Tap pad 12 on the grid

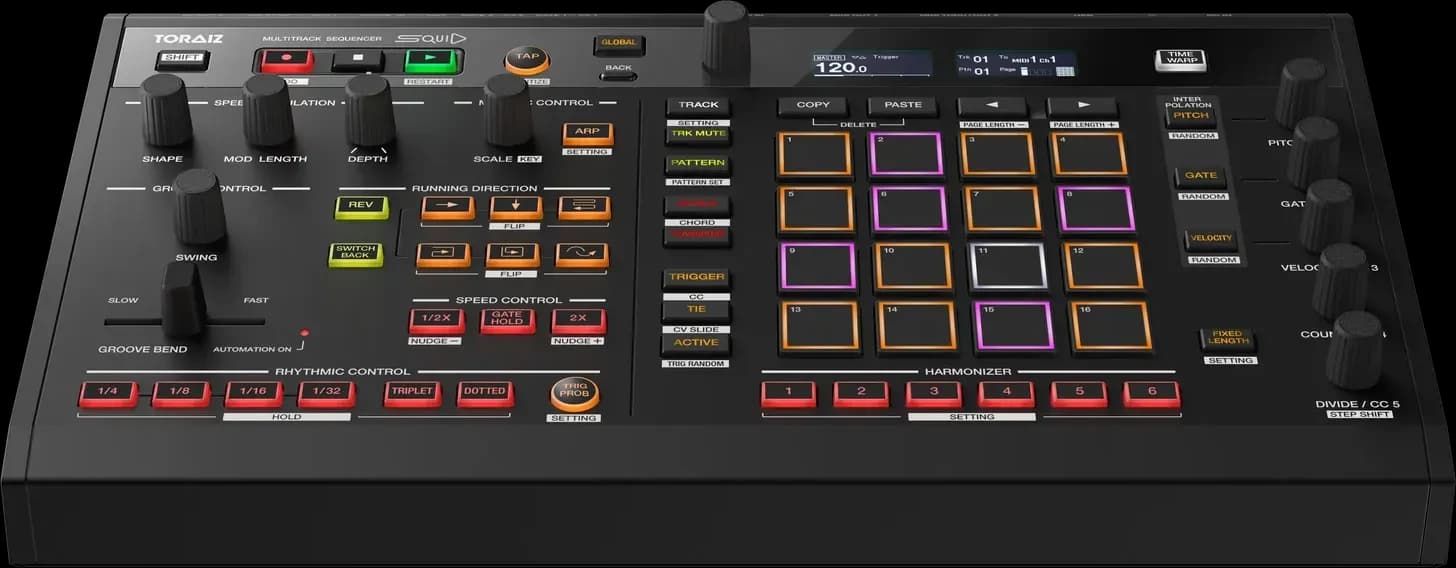(1102, 265)
